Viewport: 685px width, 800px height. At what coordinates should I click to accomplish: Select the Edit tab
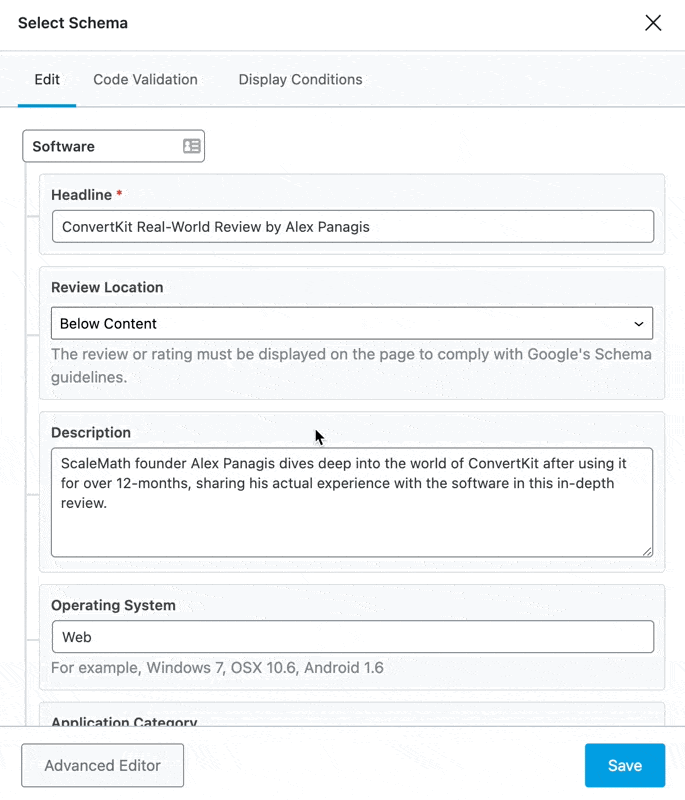[47, 80]
